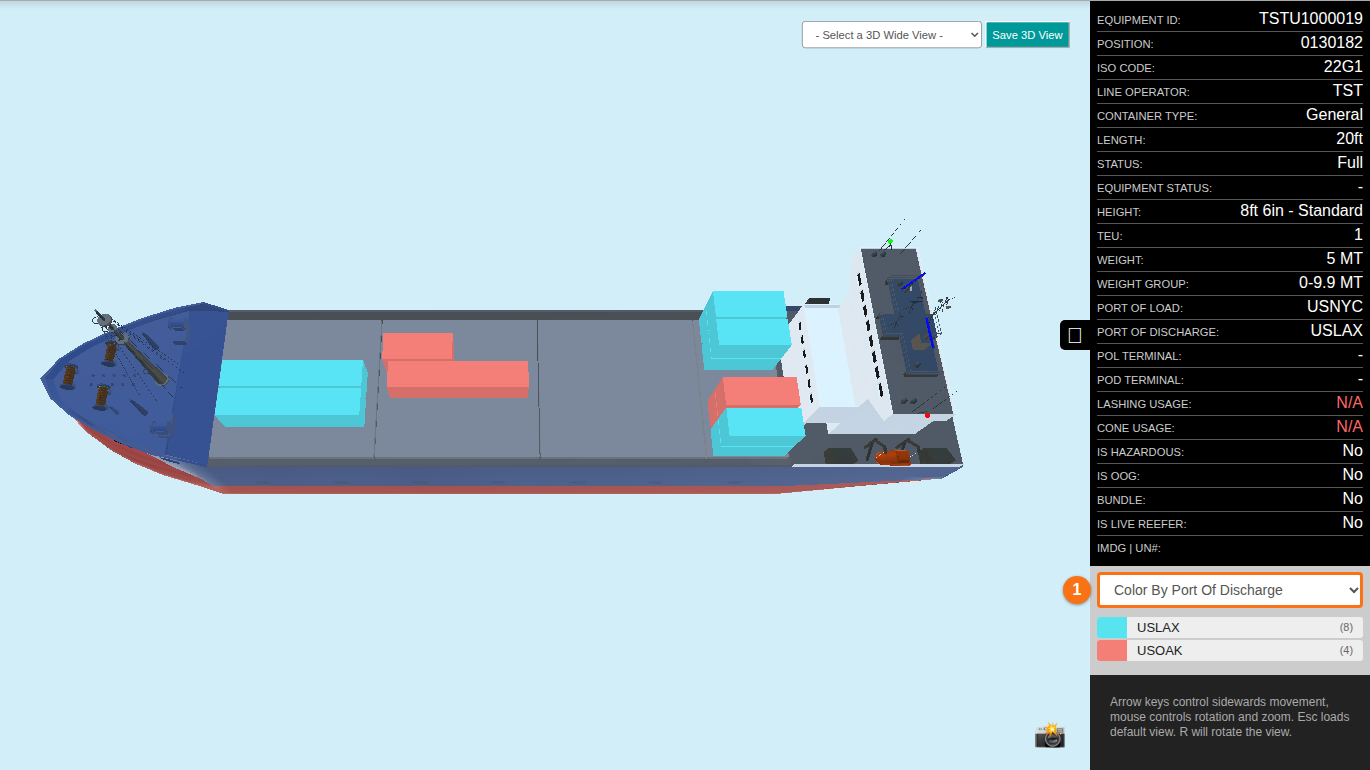Screen dimensions: 1370x770
Task: Click the port of load value USNYC
Action: coord(1335,306)
